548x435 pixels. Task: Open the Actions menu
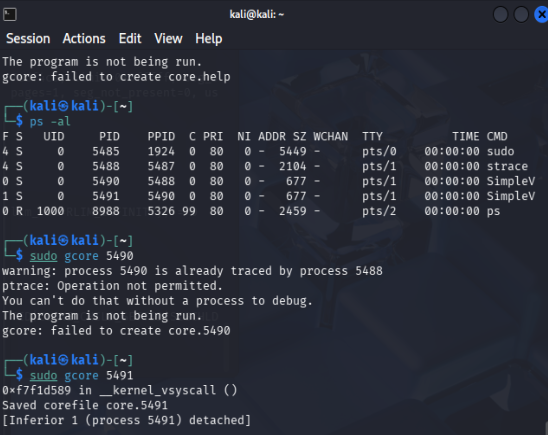[x=84, y=38]
